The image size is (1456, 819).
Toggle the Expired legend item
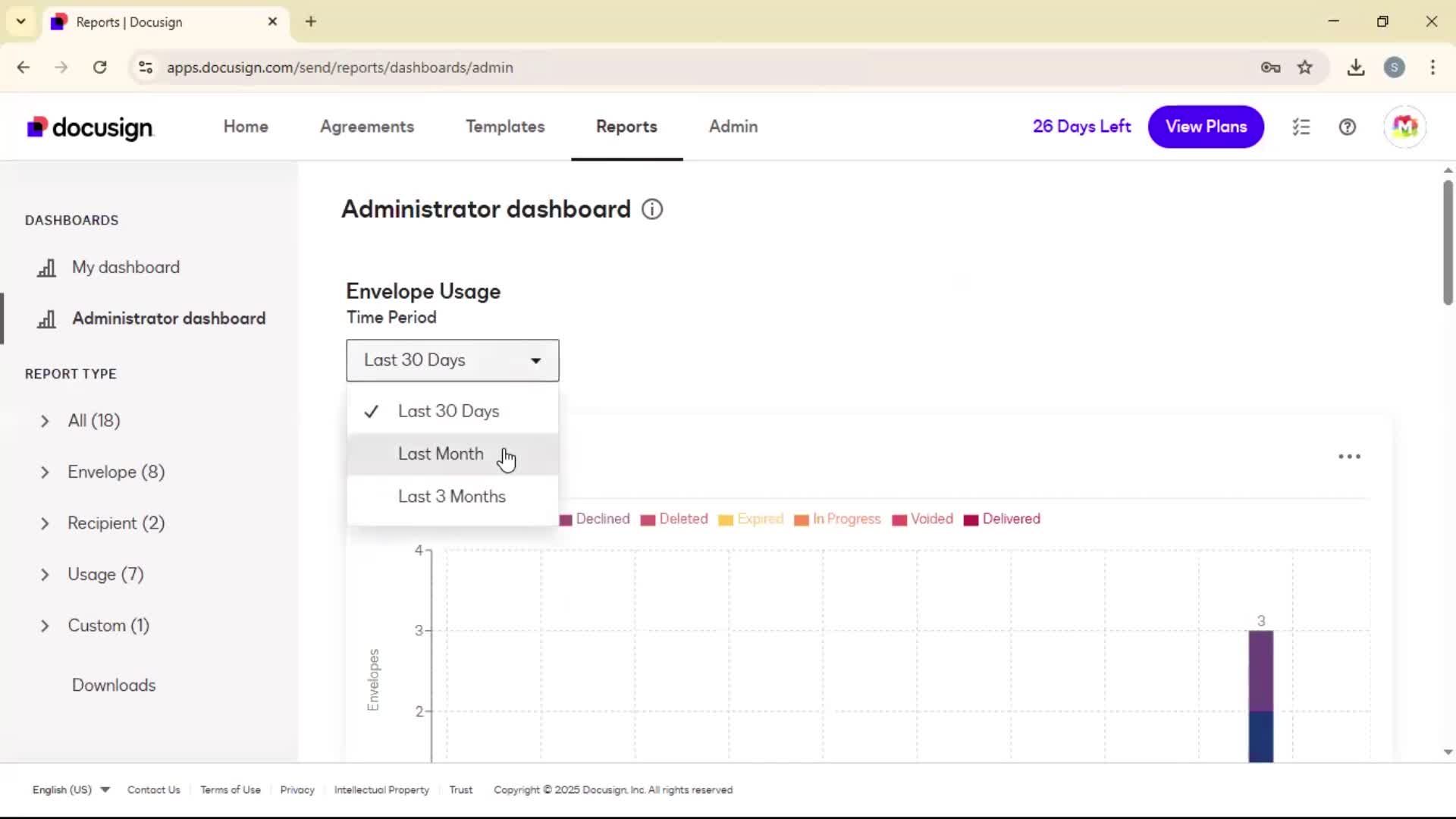tap(752, 519)
